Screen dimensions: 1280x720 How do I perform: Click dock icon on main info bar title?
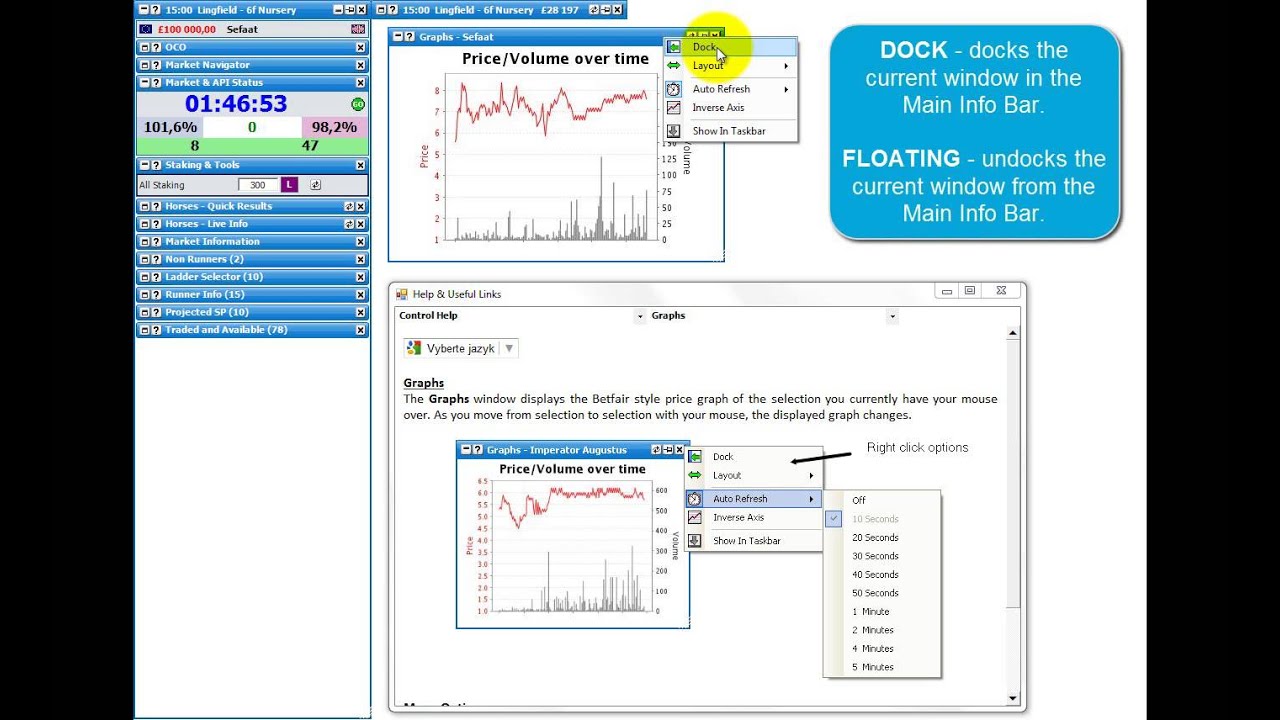(x=349, y=10)
